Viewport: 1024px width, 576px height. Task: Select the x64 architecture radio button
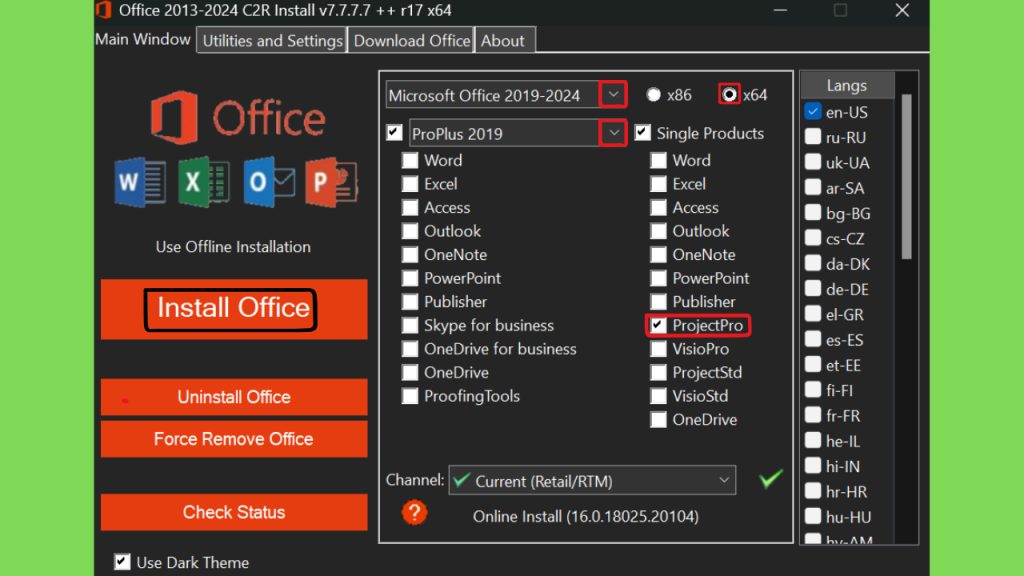click(x=729, y=95)
